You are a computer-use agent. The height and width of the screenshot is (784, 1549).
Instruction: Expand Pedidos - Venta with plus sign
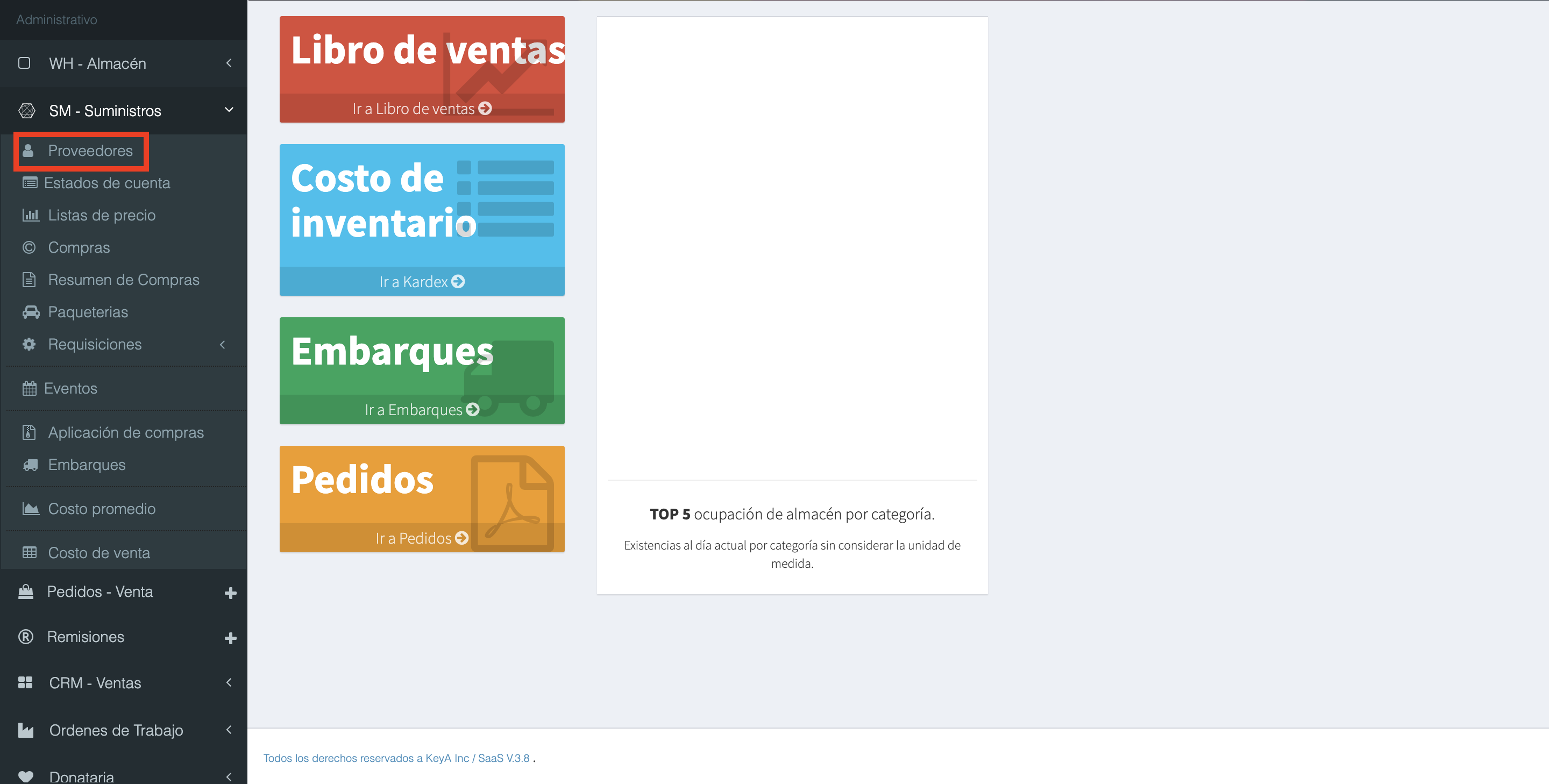(230, 593)
